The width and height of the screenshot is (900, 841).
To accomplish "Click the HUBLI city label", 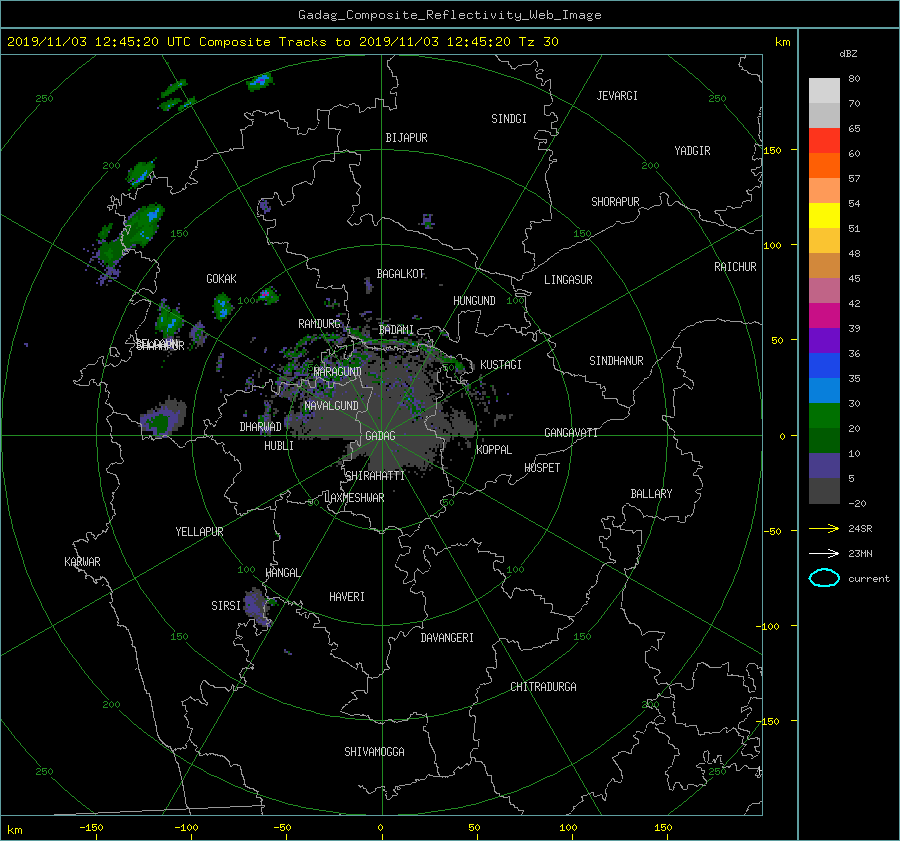I will pos(278,446).
